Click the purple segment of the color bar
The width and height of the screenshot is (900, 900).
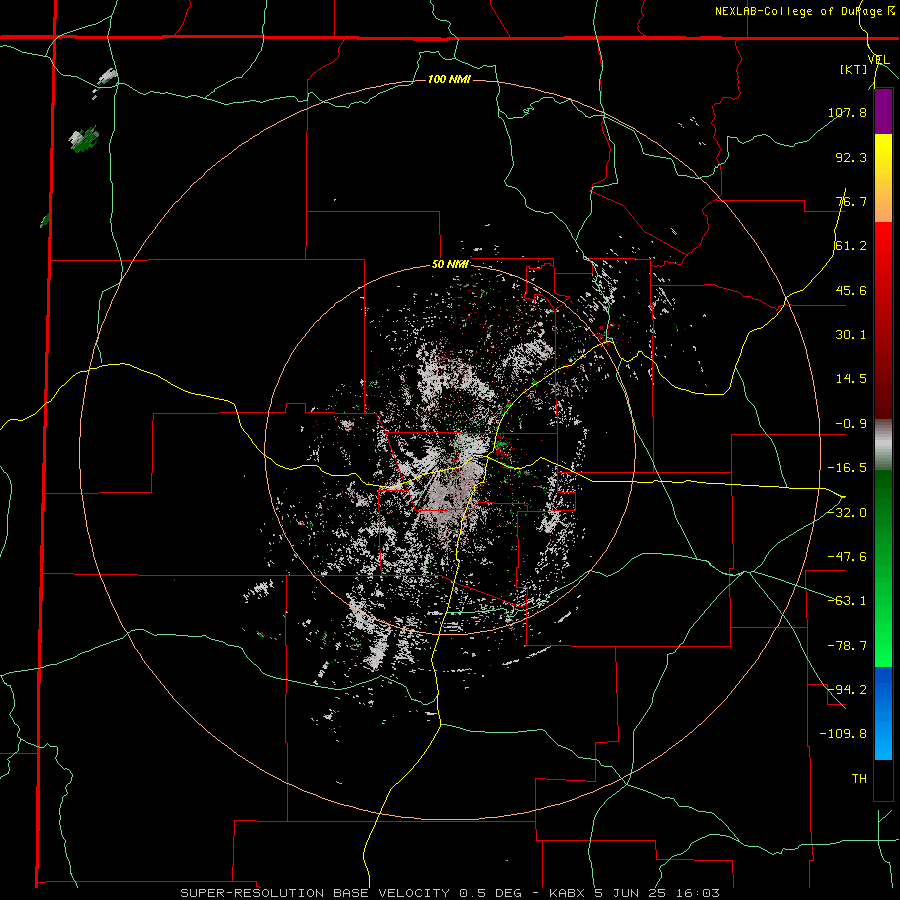coord(883,111)
